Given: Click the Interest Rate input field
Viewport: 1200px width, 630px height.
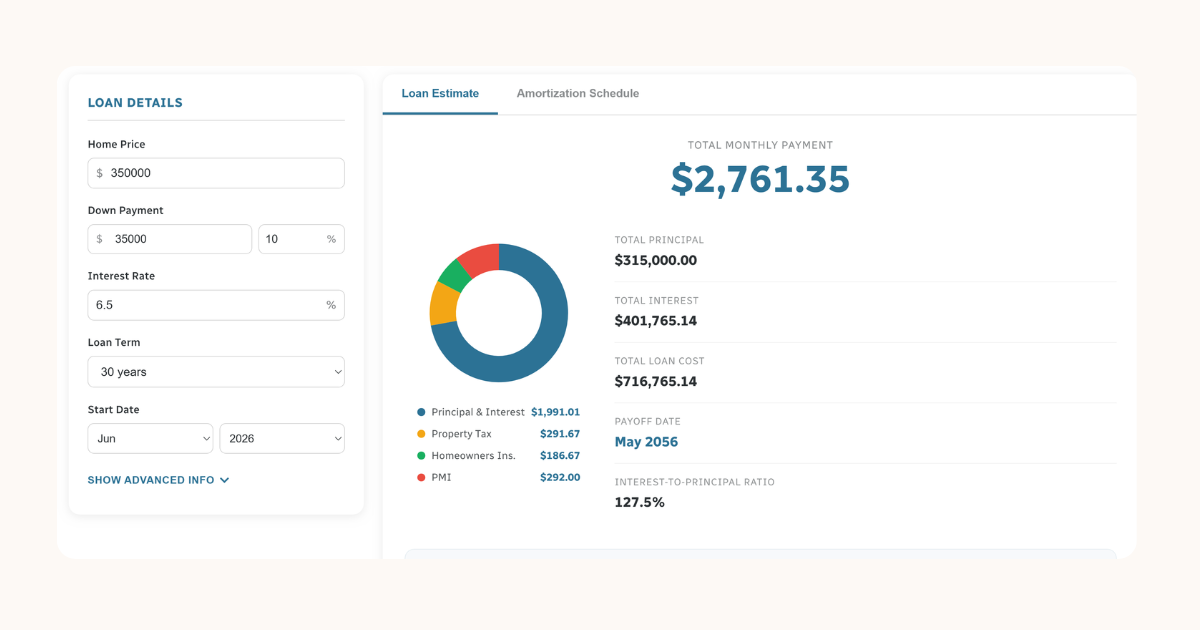Looking at the screenshot, I should 216,305.
